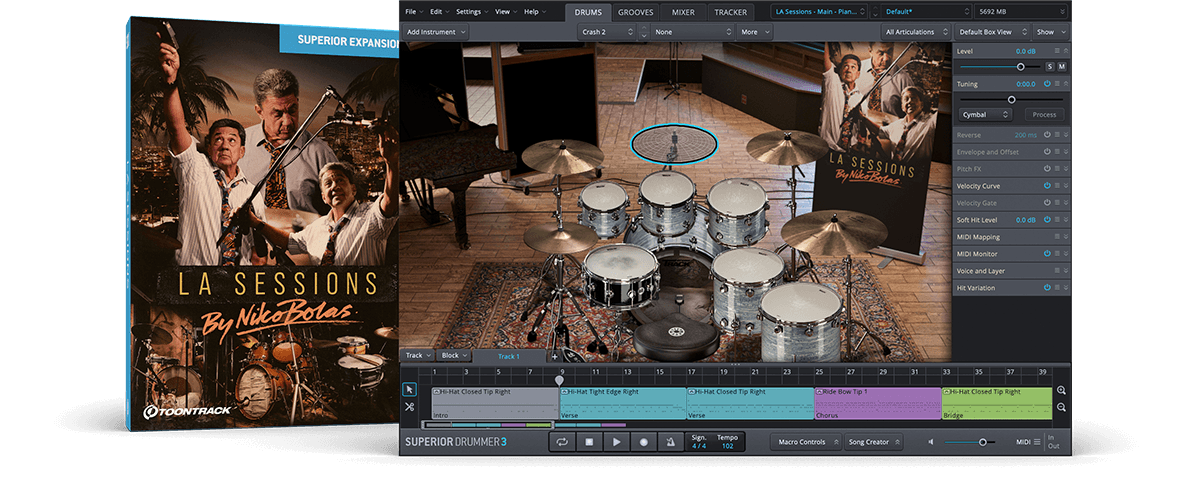Open the Reverse property menu icon
1200x488 pixels.
pos(1058,135)
